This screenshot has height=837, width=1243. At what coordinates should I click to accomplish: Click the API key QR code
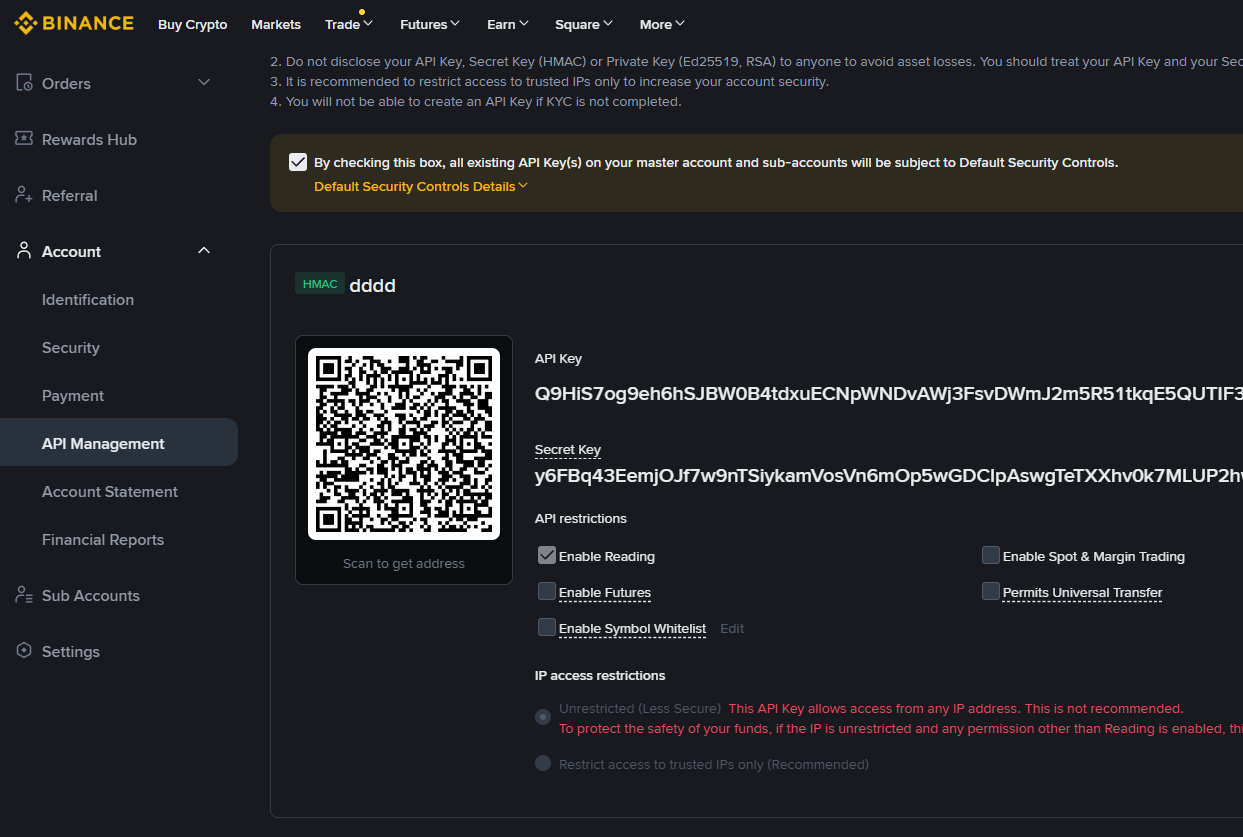[x=403, y=443]
